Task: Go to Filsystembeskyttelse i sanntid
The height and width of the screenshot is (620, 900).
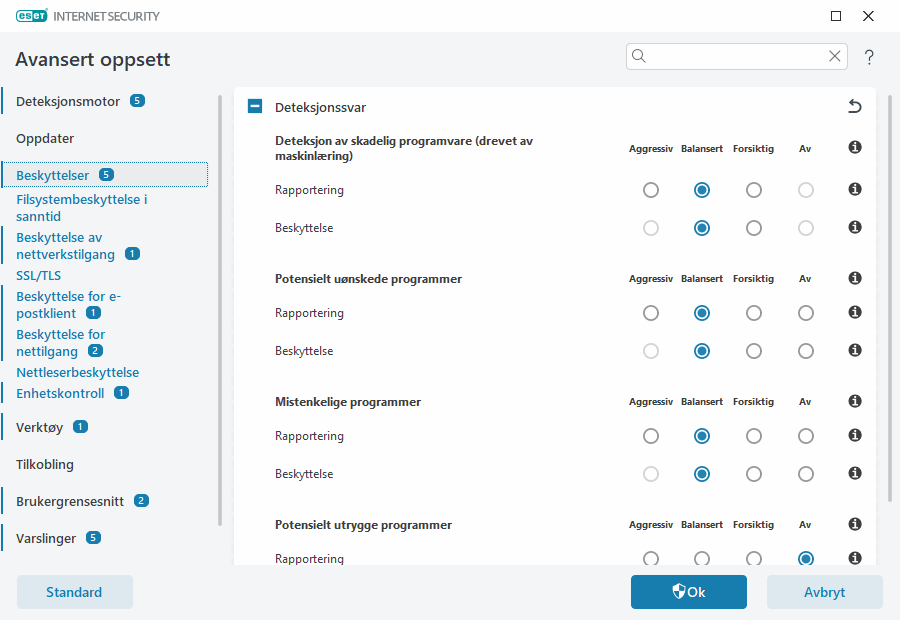Action: point(81,207)
